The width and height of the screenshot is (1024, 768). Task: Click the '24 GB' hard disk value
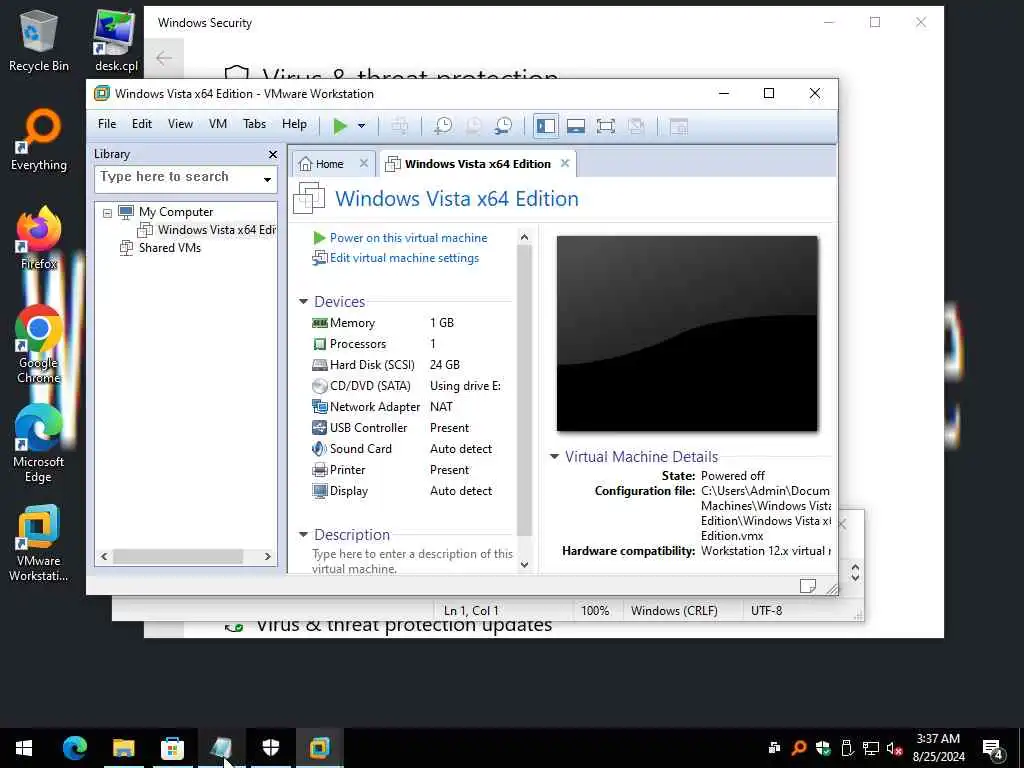click(x=445, y=364)
